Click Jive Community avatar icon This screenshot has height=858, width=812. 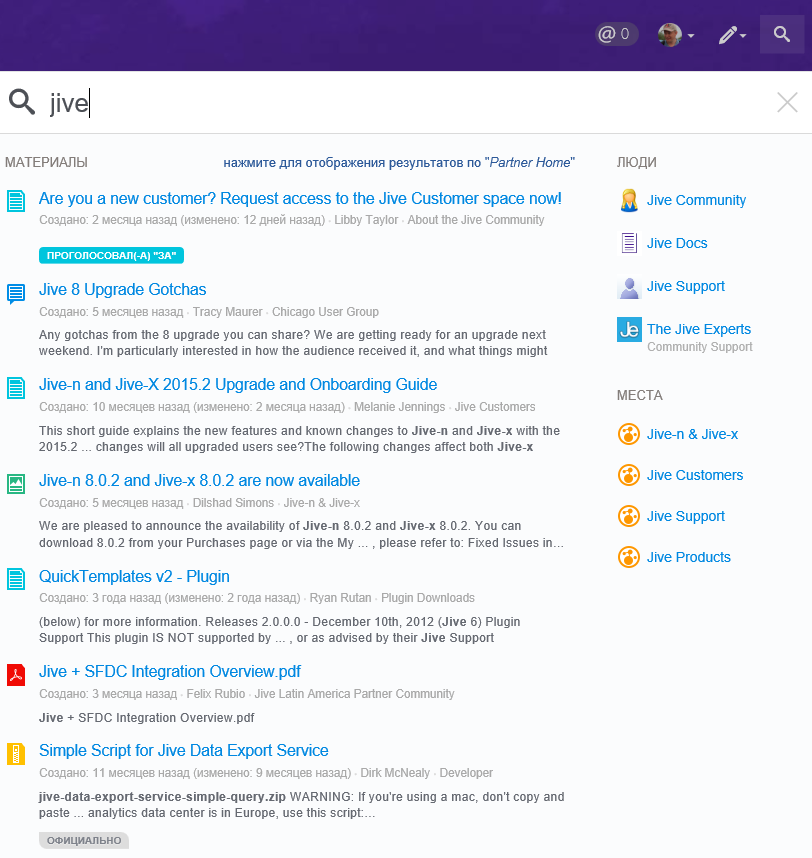click(x=629, y=200)
